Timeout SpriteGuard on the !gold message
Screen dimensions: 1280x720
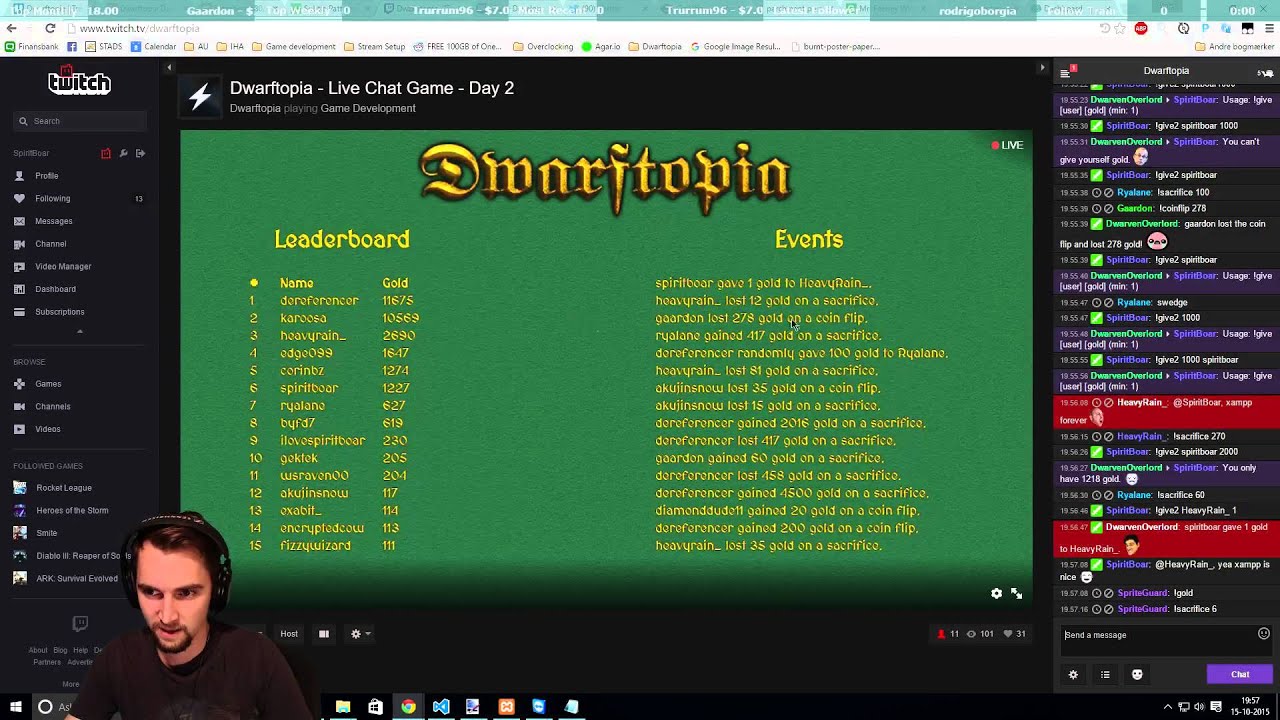(x=1097, y=593)
